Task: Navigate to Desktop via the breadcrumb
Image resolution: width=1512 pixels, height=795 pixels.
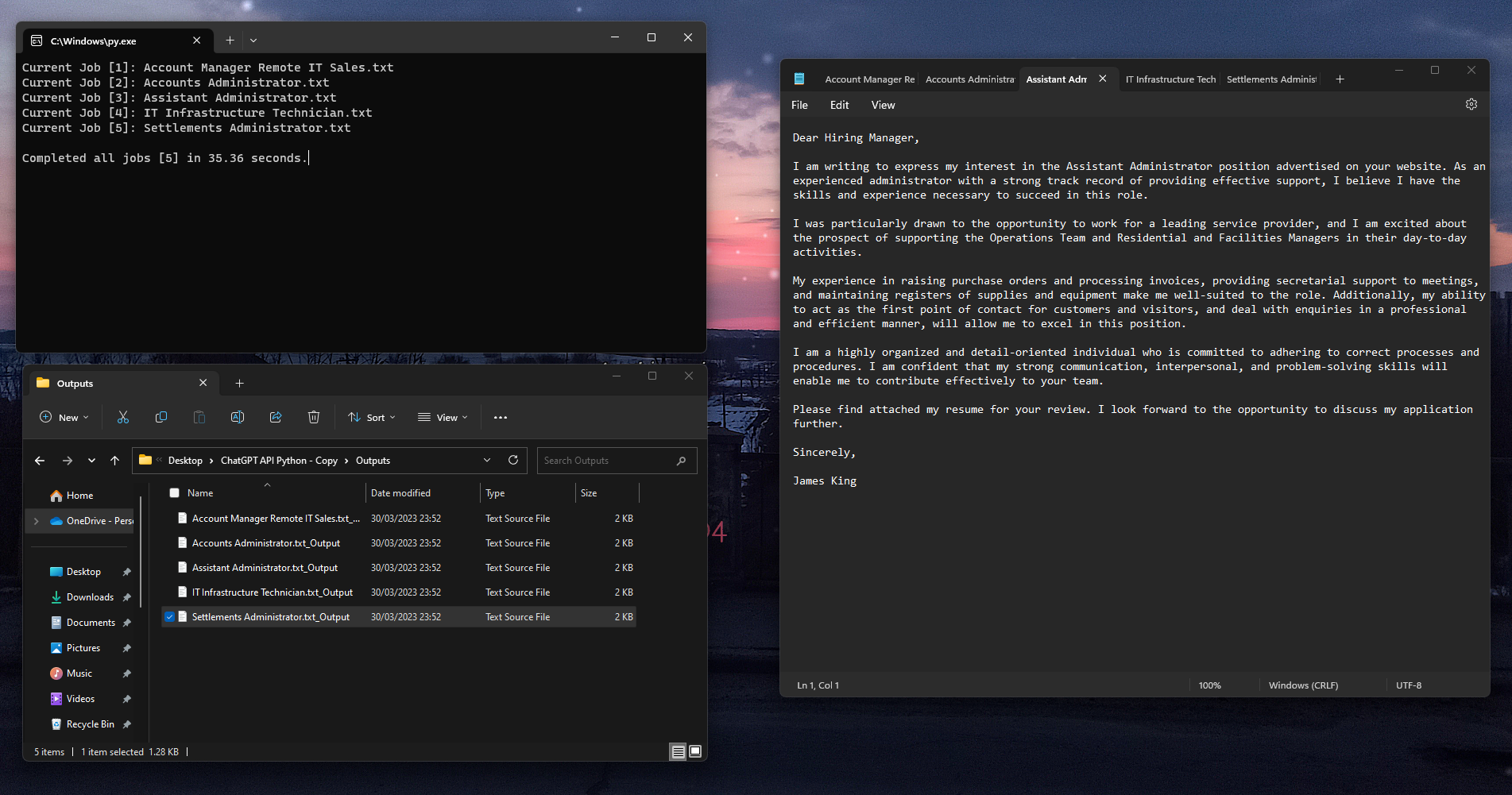Action: [x=184, y=460]
